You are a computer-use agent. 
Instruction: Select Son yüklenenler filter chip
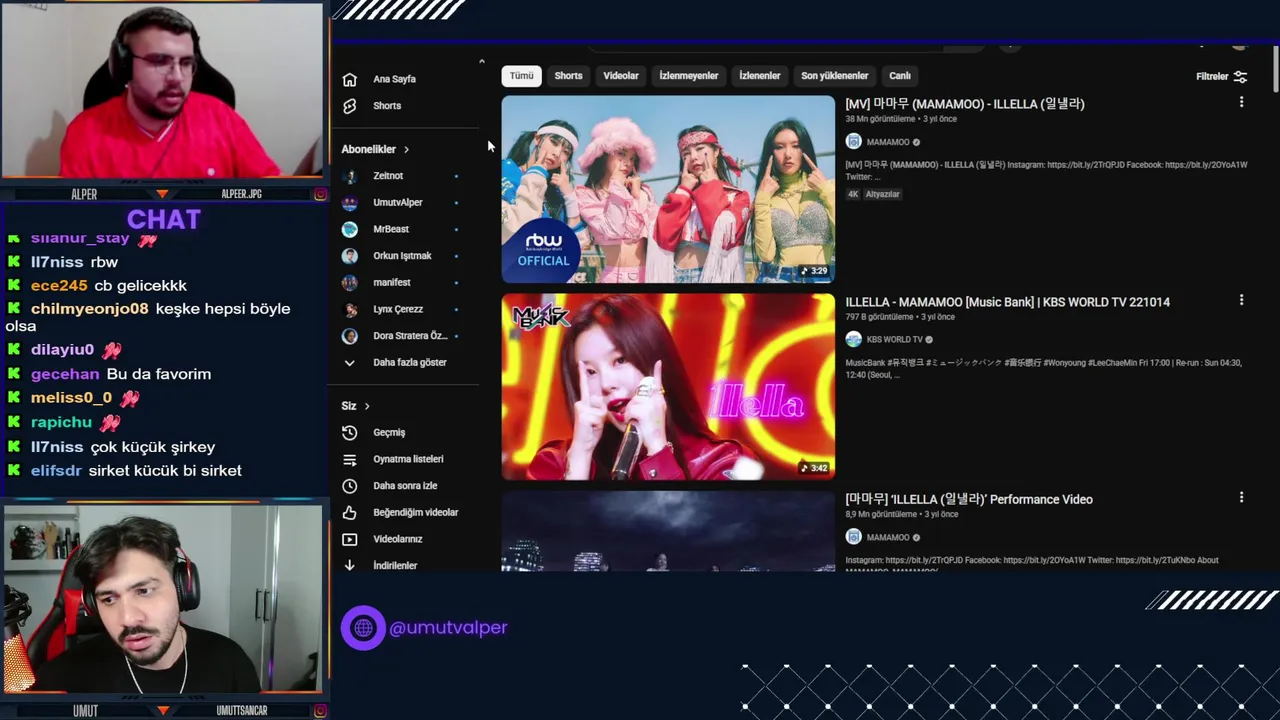(x=835, y=76)
